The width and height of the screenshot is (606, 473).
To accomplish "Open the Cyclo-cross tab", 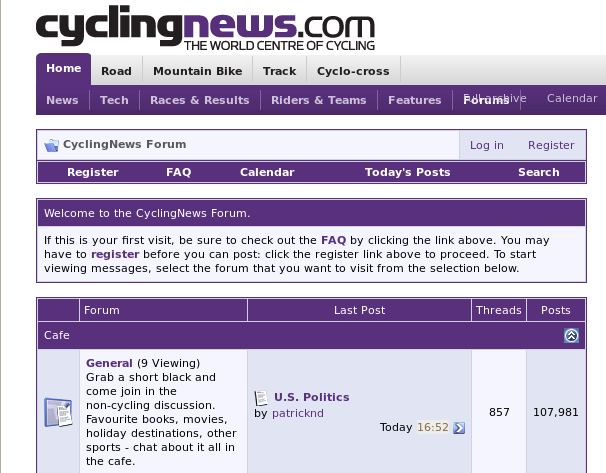I will click(x=353, y=71).
